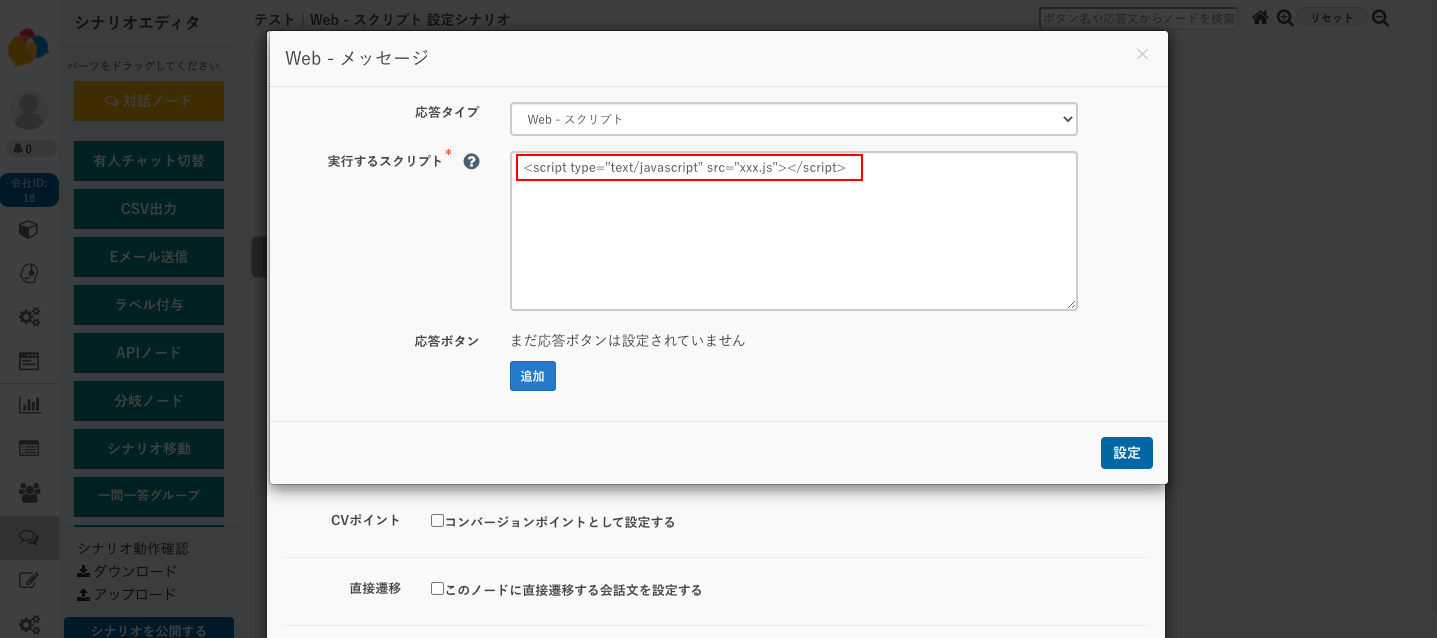The height and width of the screenshot is (638, 1437).
Task: Select the Eメール送信 part
Action: (x=149, y=257)
